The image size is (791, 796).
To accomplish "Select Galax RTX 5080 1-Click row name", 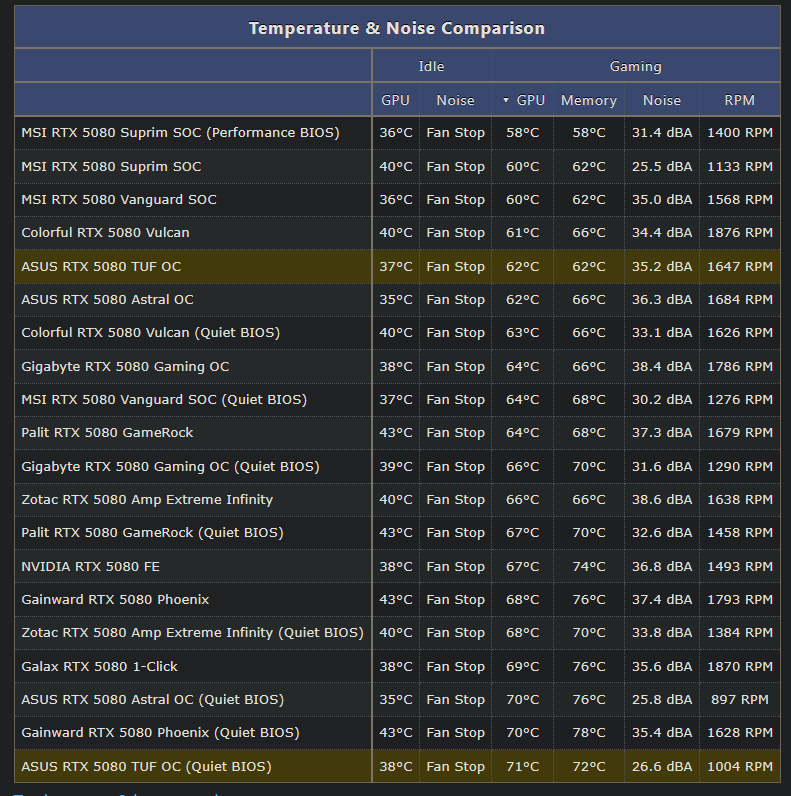I will 100,667.
